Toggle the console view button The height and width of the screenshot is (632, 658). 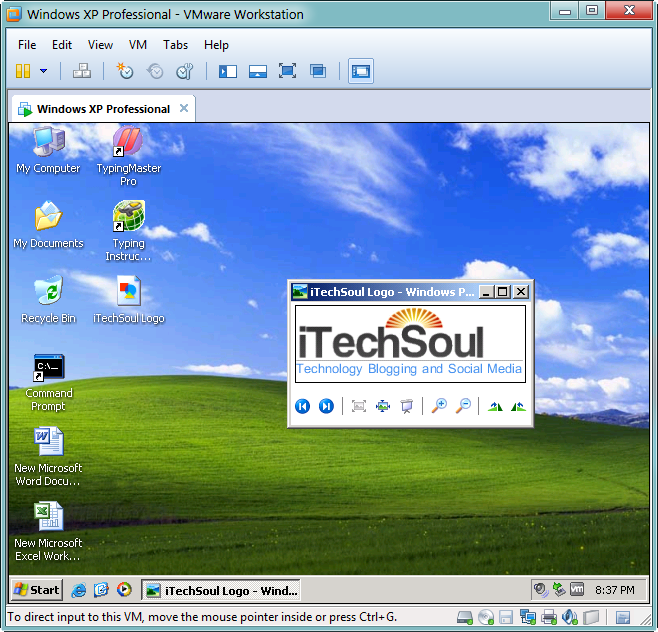tap(361, 71)
